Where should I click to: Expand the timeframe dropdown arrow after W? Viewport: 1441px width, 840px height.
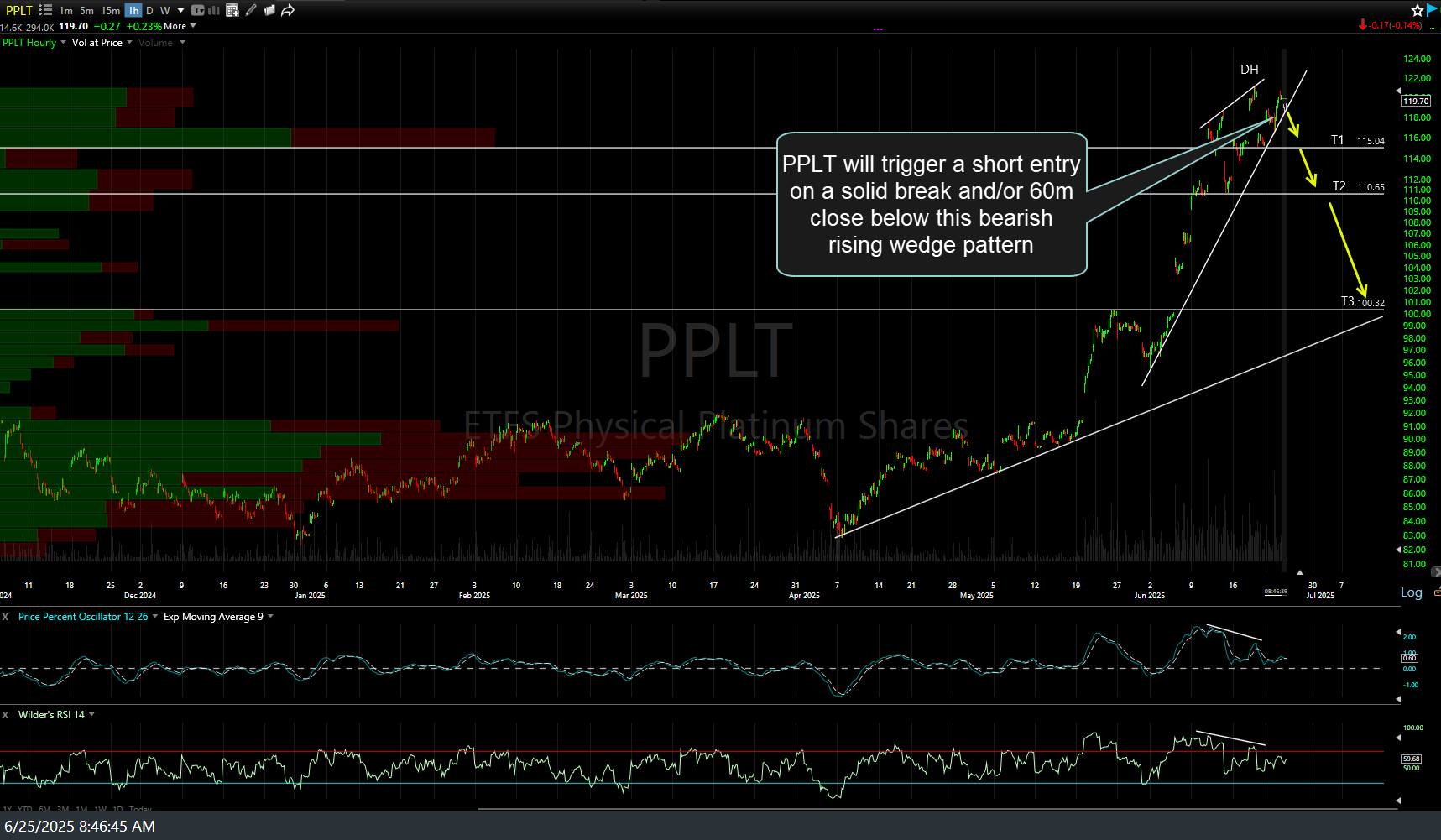[x=180, y=11]
